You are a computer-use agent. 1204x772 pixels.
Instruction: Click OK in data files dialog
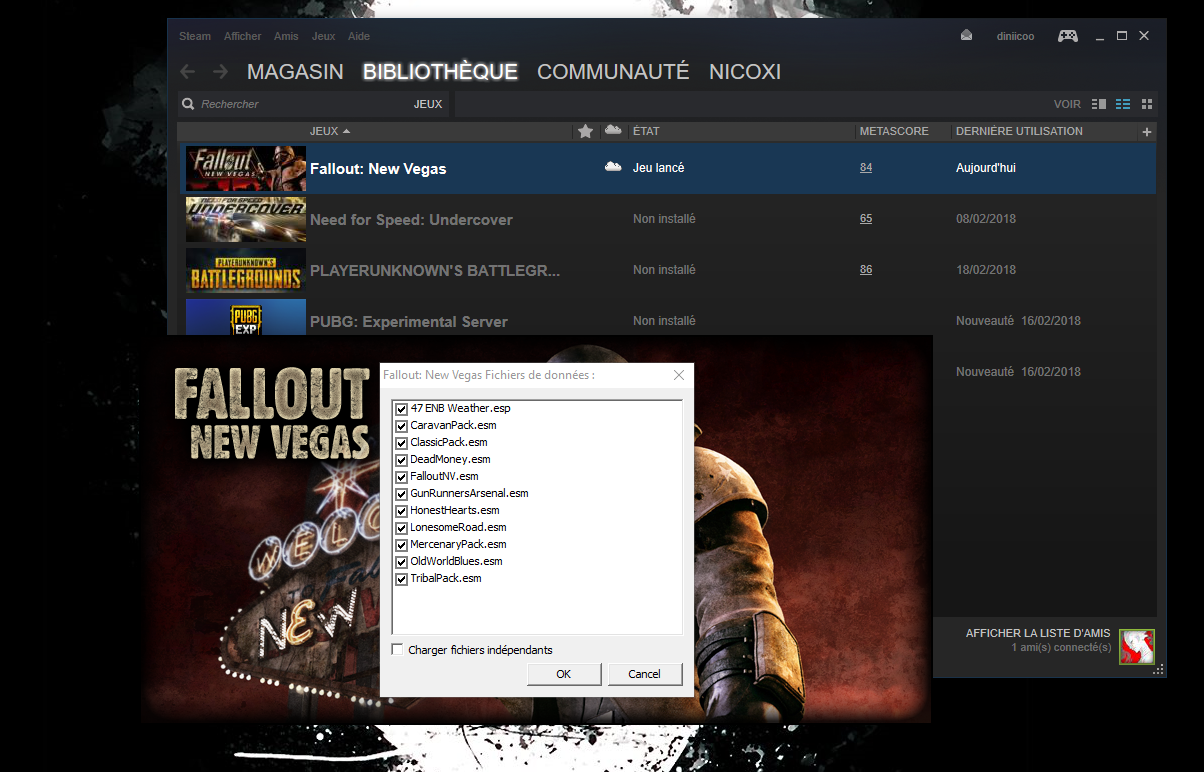[x=564, y=674]
